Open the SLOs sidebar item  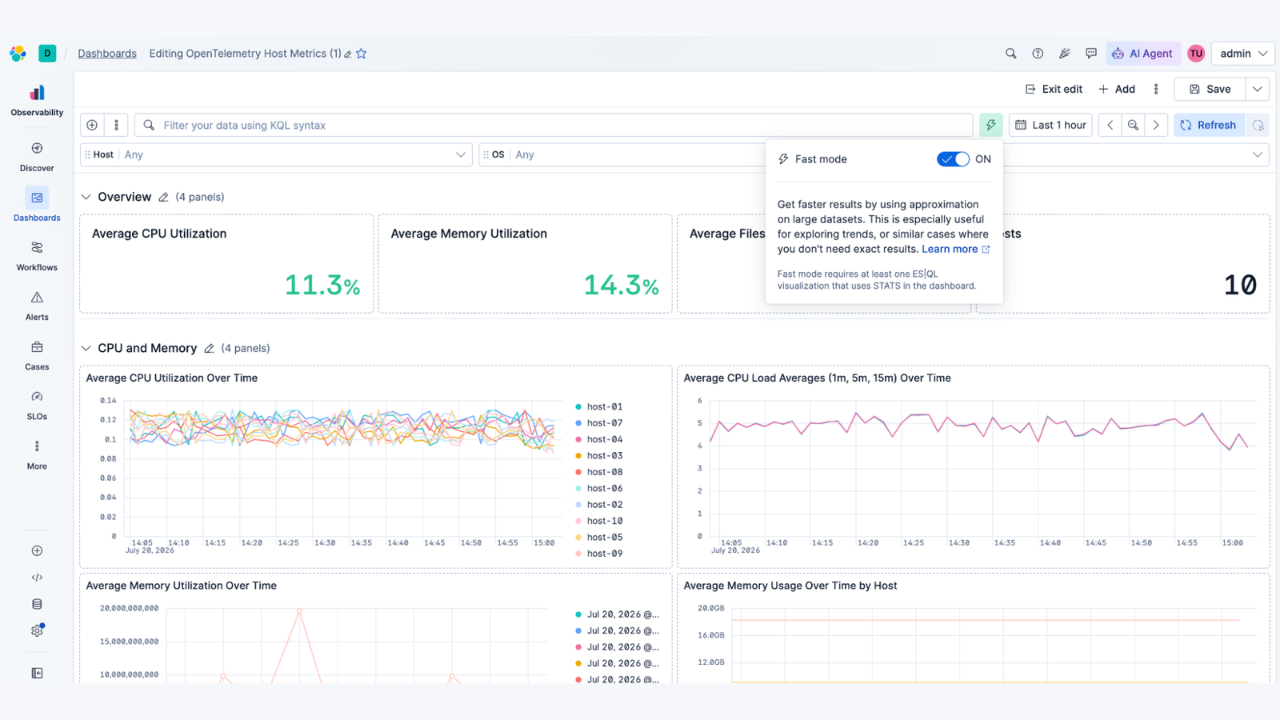(37, 404)
